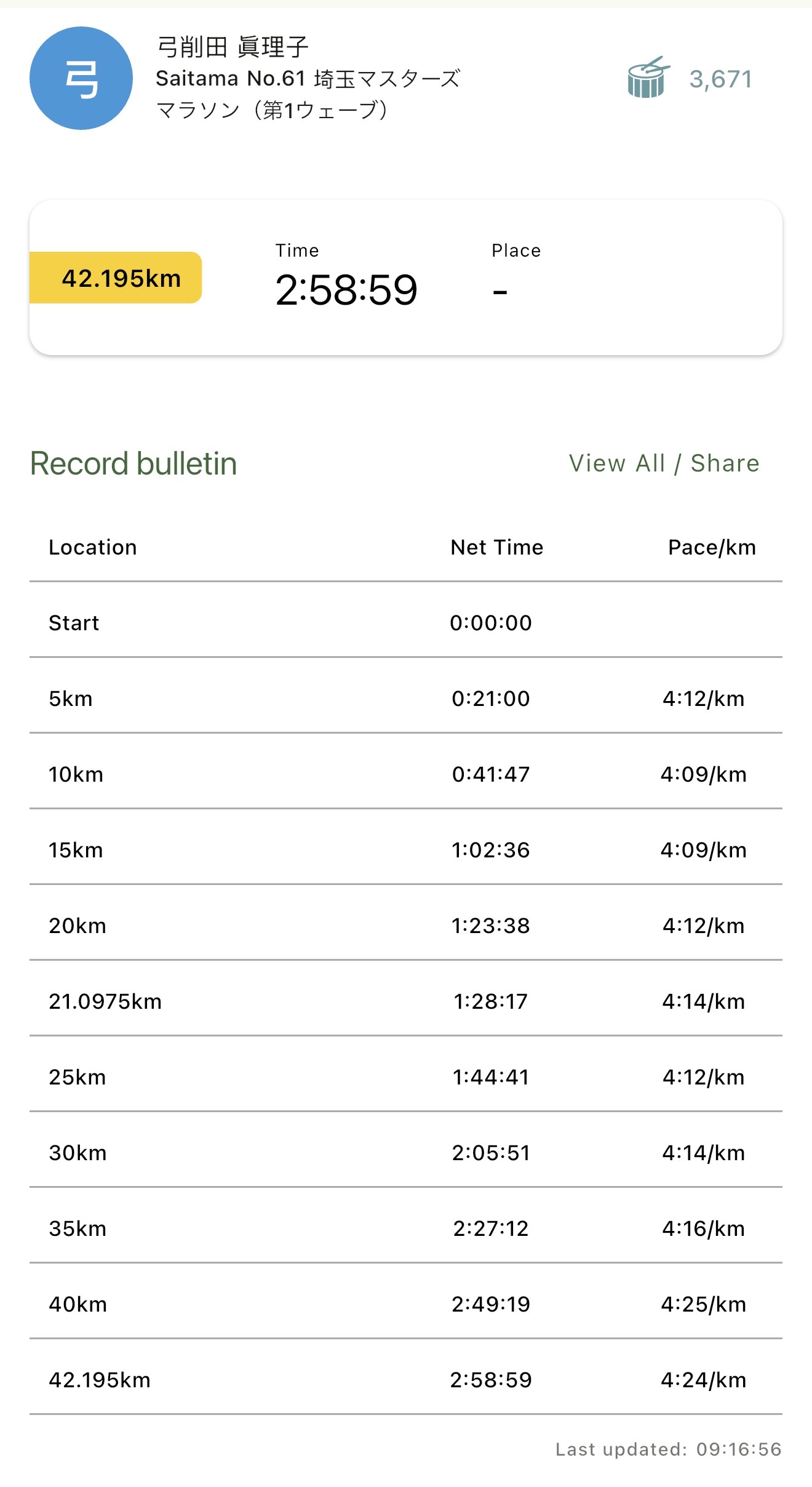This screenshot has width=812, height=1487.
Task: Tap the 42.195km finish row
Action: click(x=405, y=1380)
